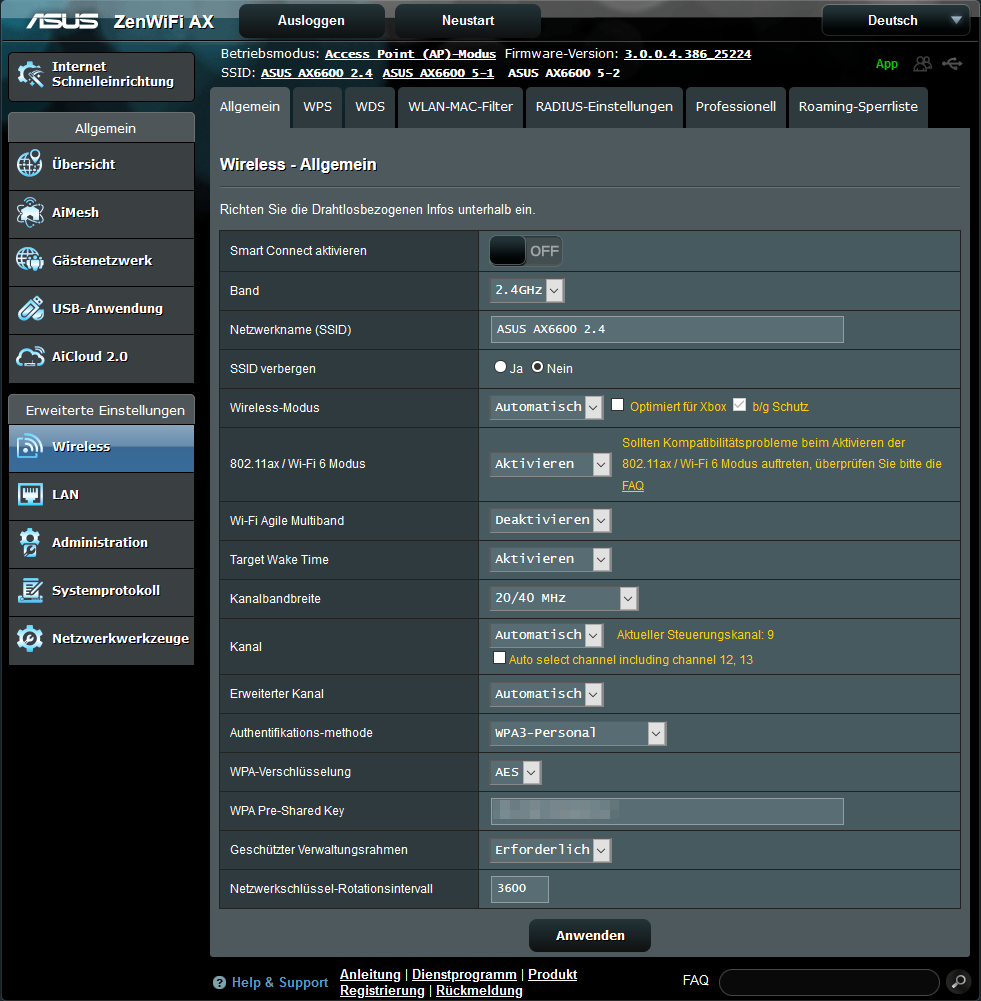
Task: Open the Authentifikations-methode dropdown
Action: pos(578,733)
